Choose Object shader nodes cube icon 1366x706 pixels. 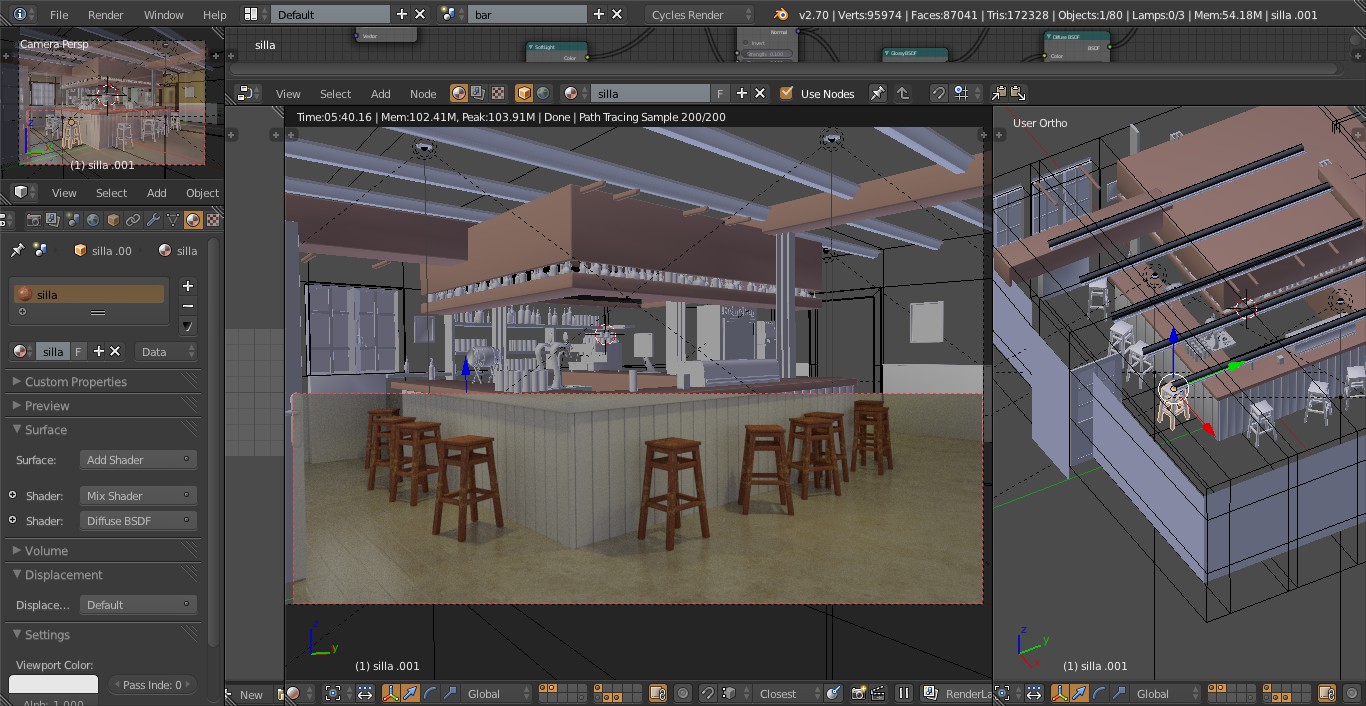pyautogui.click(x=524, y=93)
